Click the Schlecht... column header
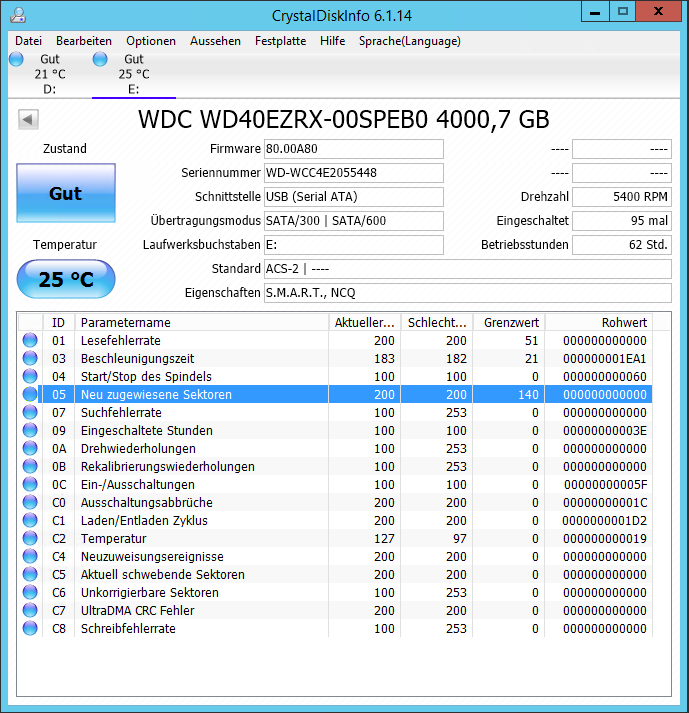 tap(437, 322)
